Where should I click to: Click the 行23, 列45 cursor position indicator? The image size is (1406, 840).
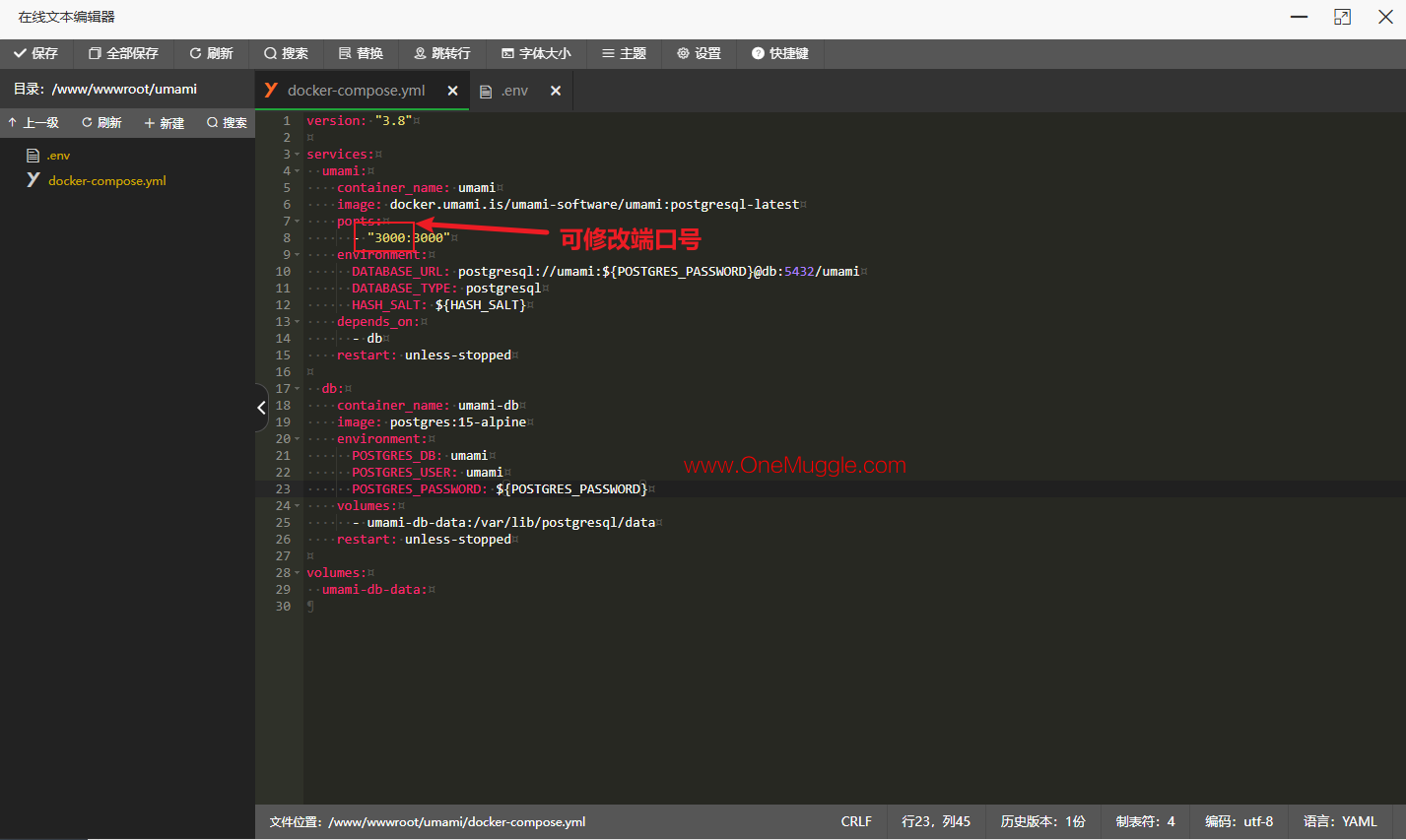point(936,821)
